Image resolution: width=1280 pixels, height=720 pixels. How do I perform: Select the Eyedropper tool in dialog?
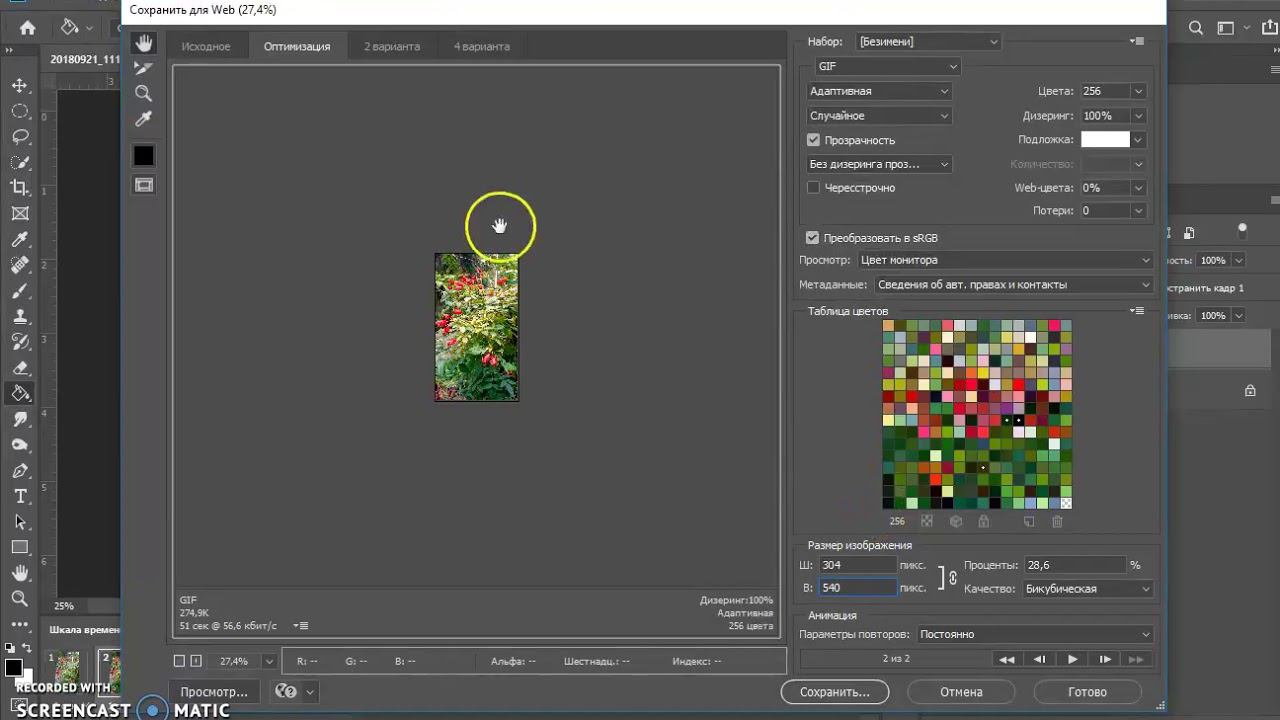pos(144,119)
